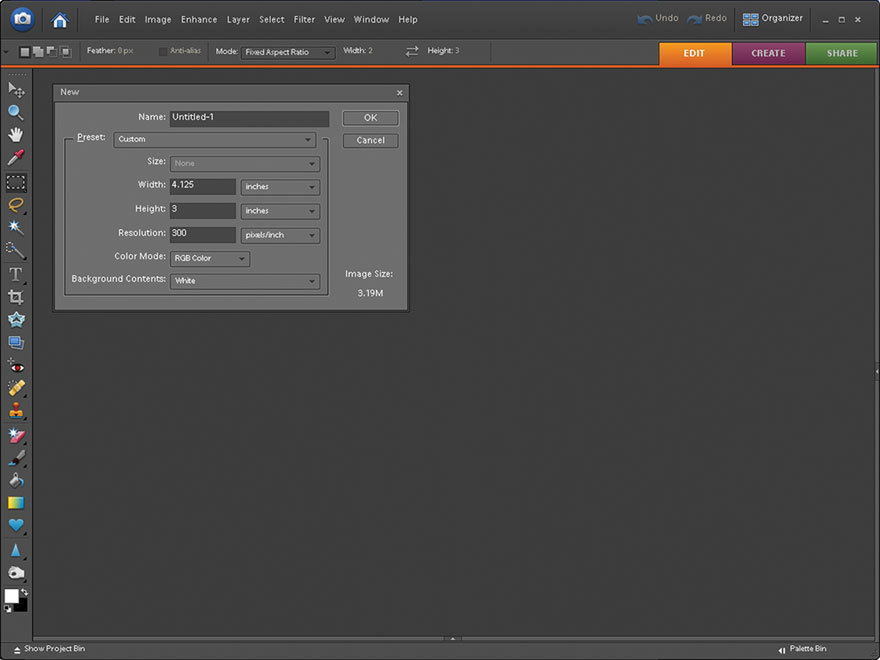Choose Intersect with Selection mode icon

66,52
